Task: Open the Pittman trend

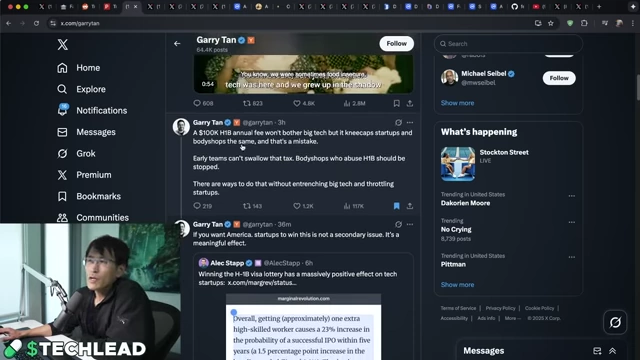Action: 453,264
